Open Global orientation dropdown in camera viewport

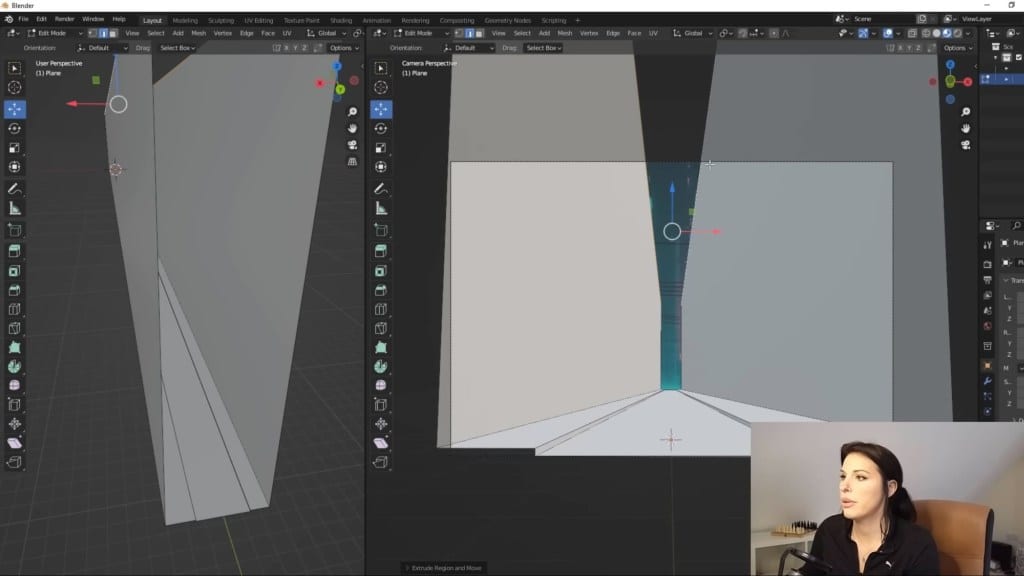coord(693,33)
